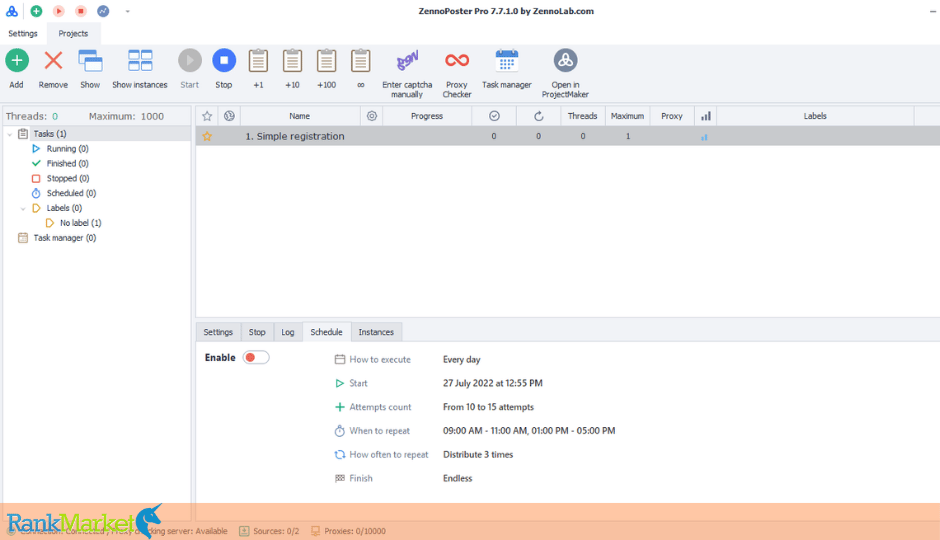This screenshot has height=540, width=940.
Task: Toggle the schedule Enable switch
Action: [x=256, y=358]
